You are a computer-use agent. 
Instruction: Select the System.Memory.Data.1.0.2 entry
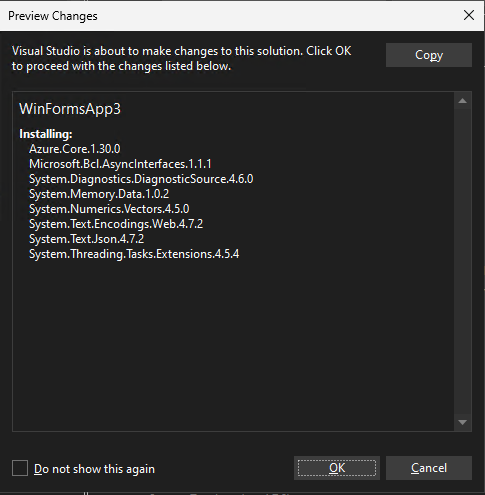[99, 194]
